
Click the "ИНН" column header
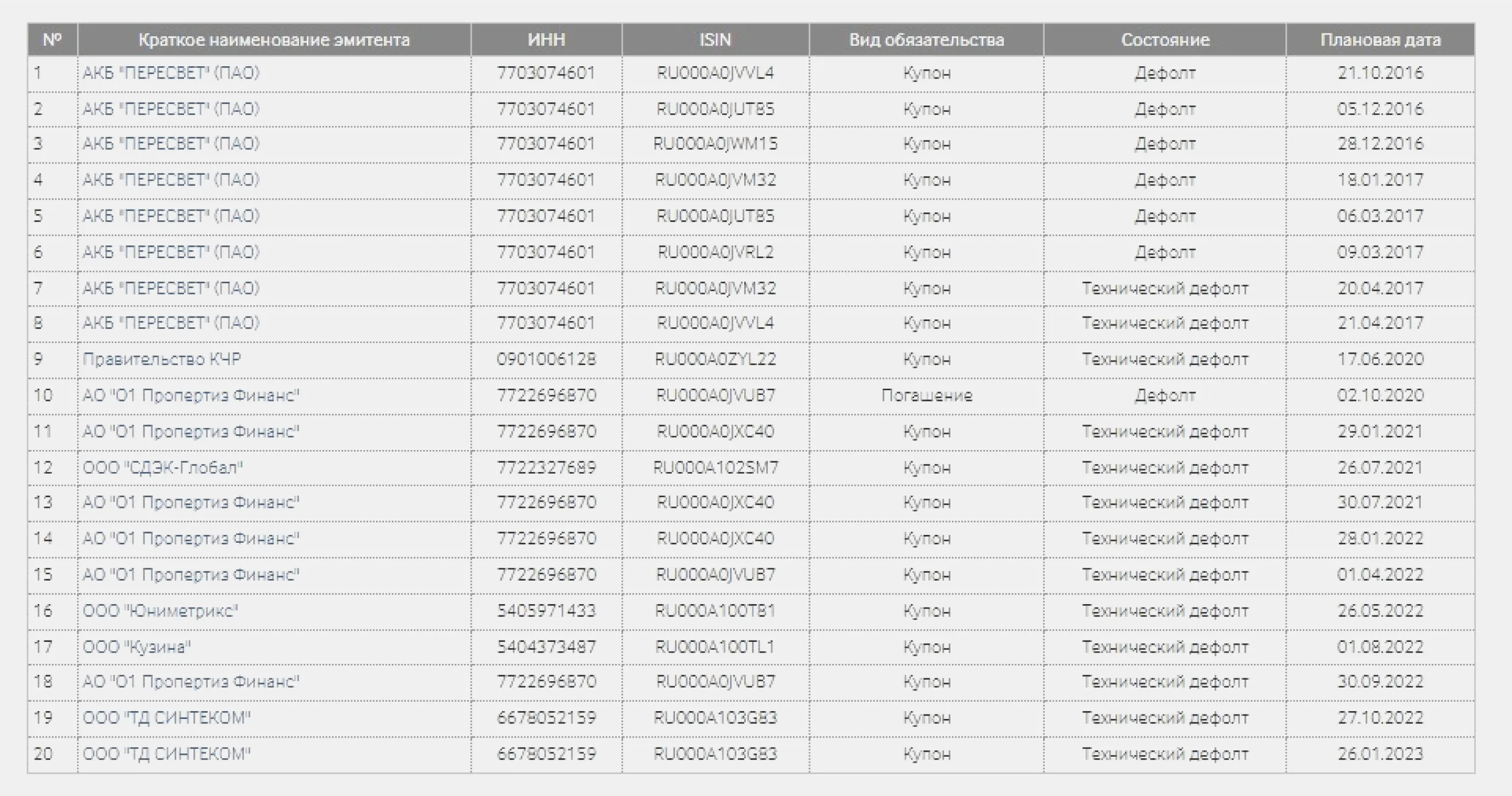click(x=546, y=40)
